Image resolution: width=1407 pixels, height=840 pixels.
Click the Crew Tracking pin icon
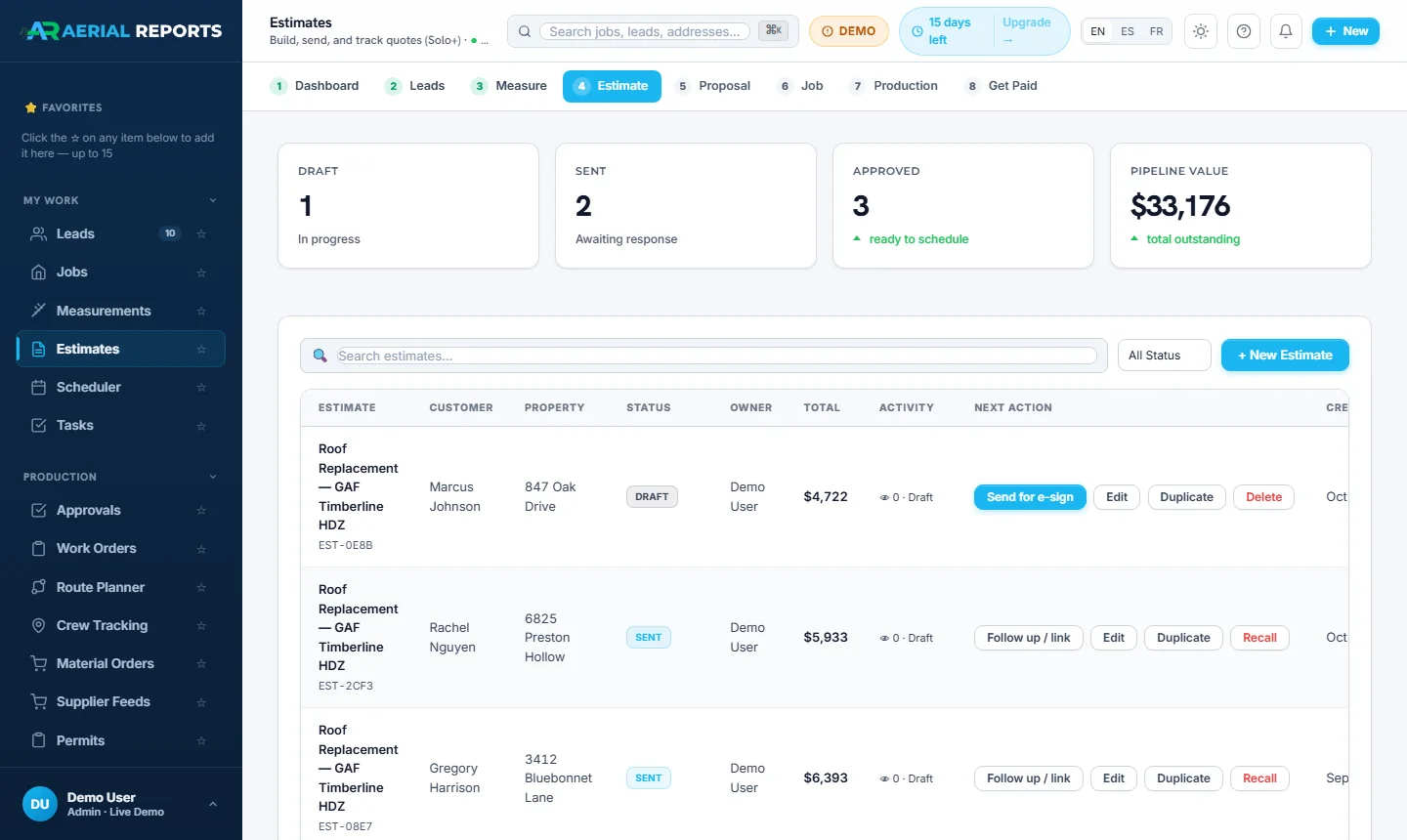click(x=39, y=625)
